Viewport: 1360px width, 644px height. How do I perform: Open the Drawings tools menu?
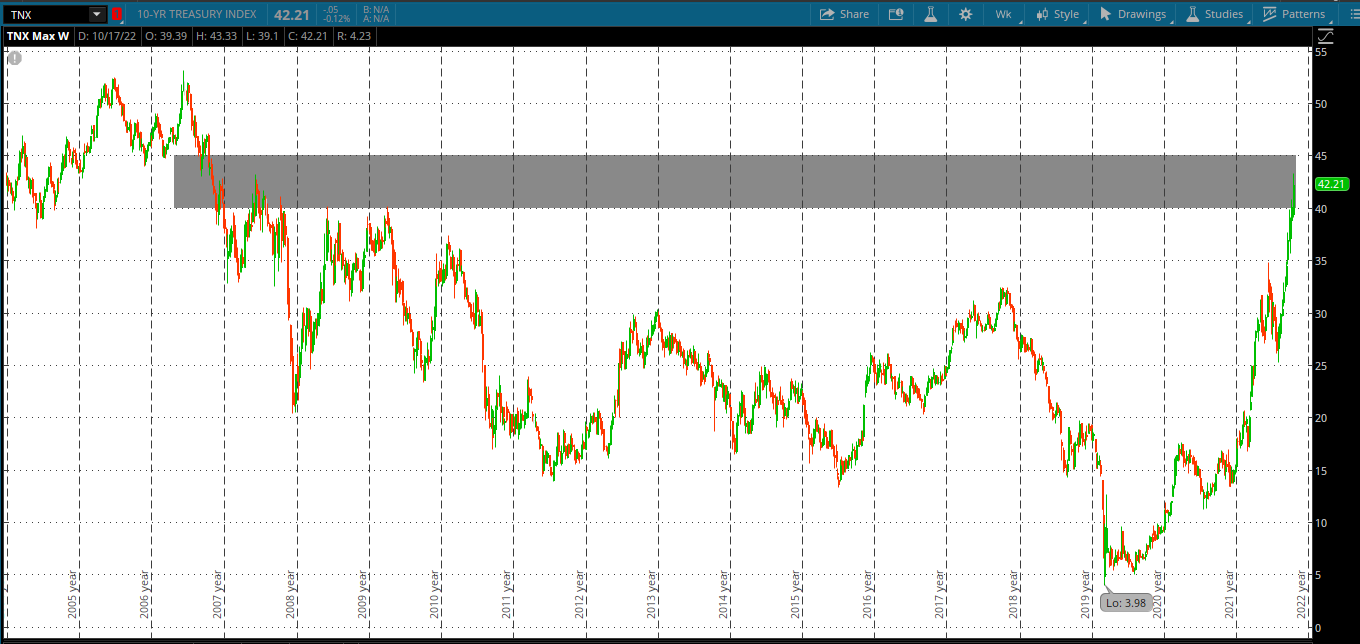pyautogui.click(x=1133, y=14)
